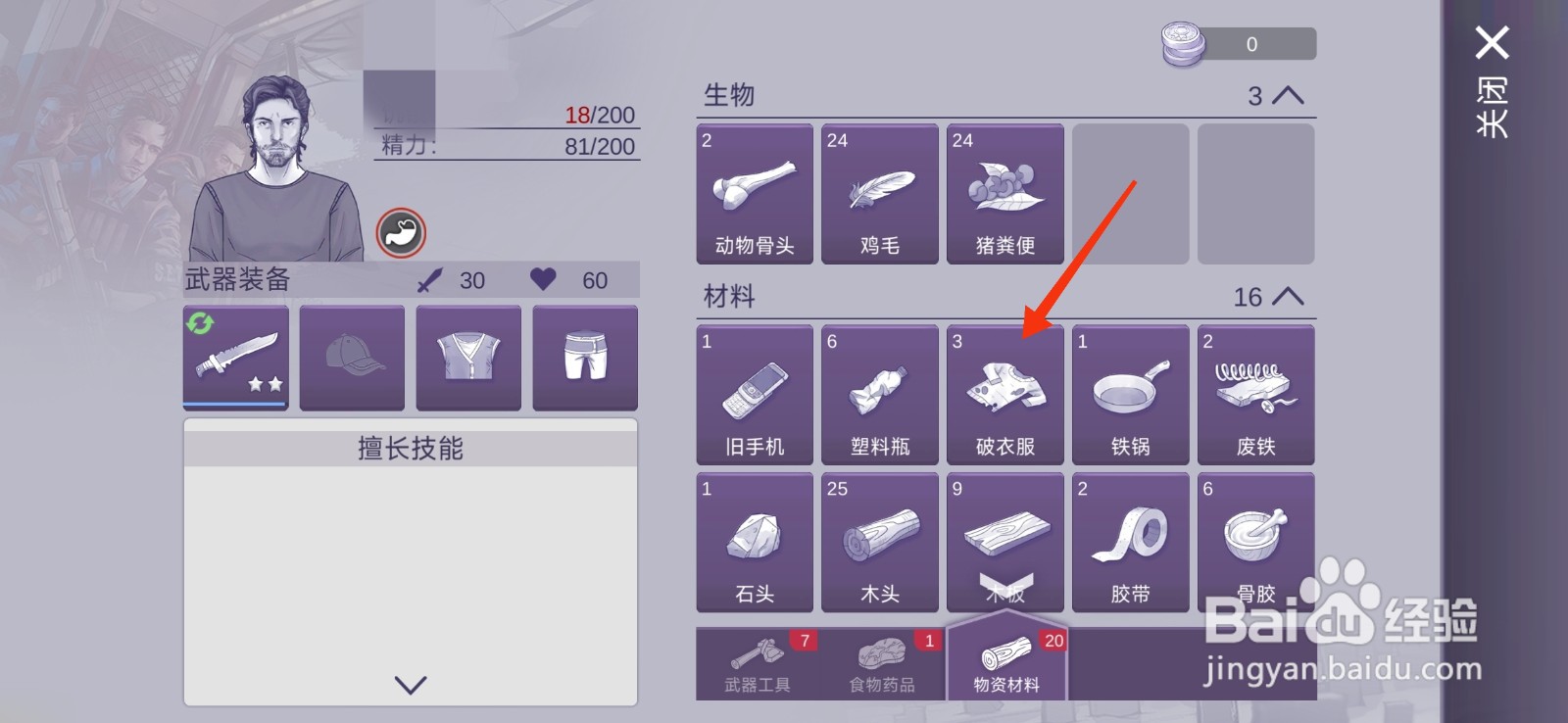Image resolution: width=1568 pixels, height=723 pixels.
Task: Tap the coin currency counter
Action: (x=1239, y=45)
